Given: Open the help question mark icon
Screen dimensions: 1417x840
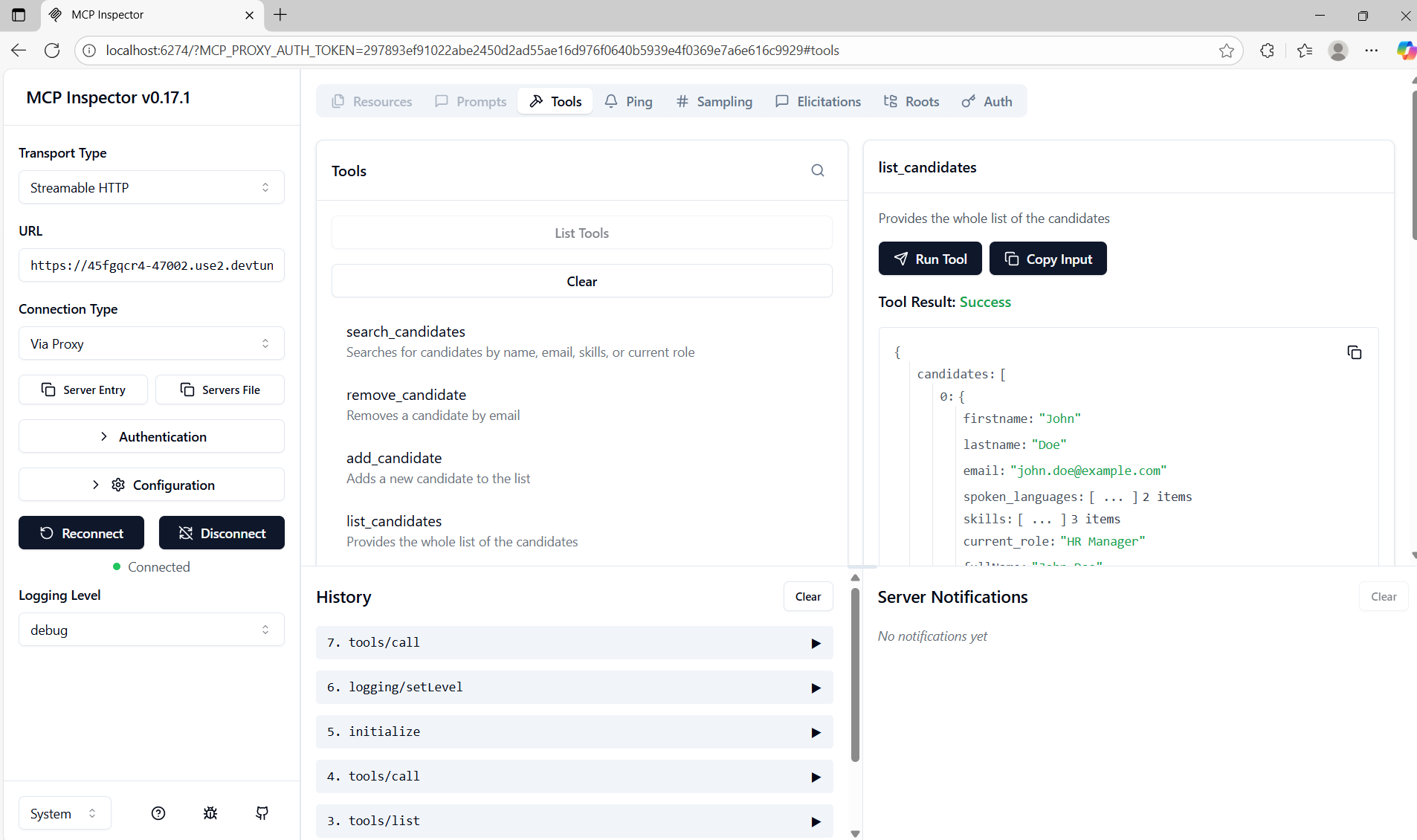Looking at the screenshot, I should tap(158, 813).
